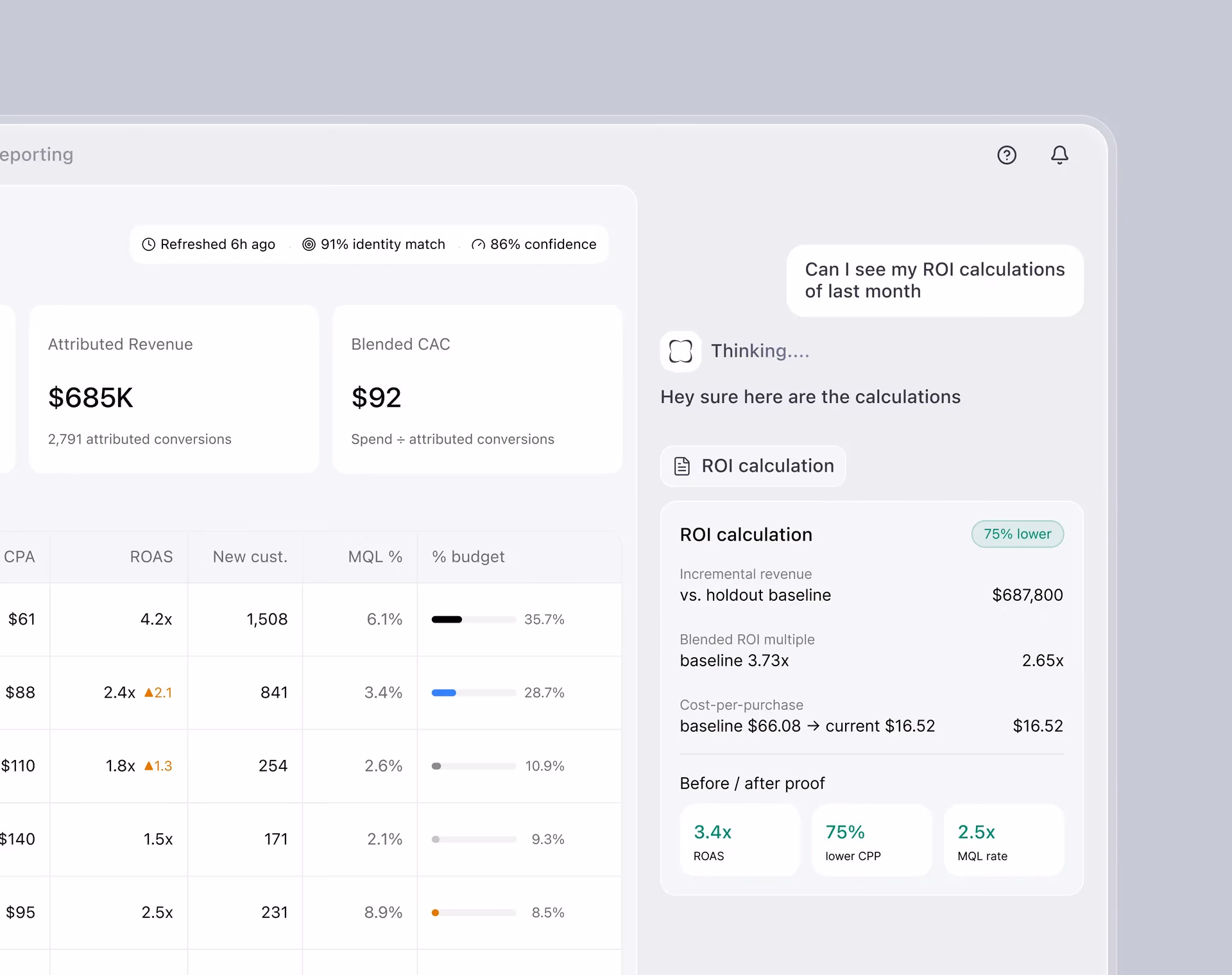Click the $92 blended CAC value
The width and height of the screenshot is (1232, 975).
click(376, 398)
